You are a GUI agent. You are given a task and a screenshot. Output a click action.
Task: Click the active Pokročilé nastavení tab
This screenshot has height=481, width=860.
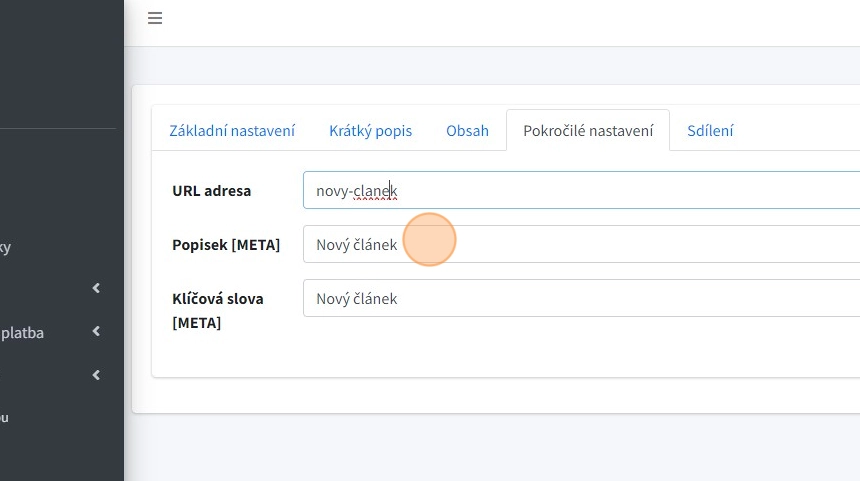588,131
